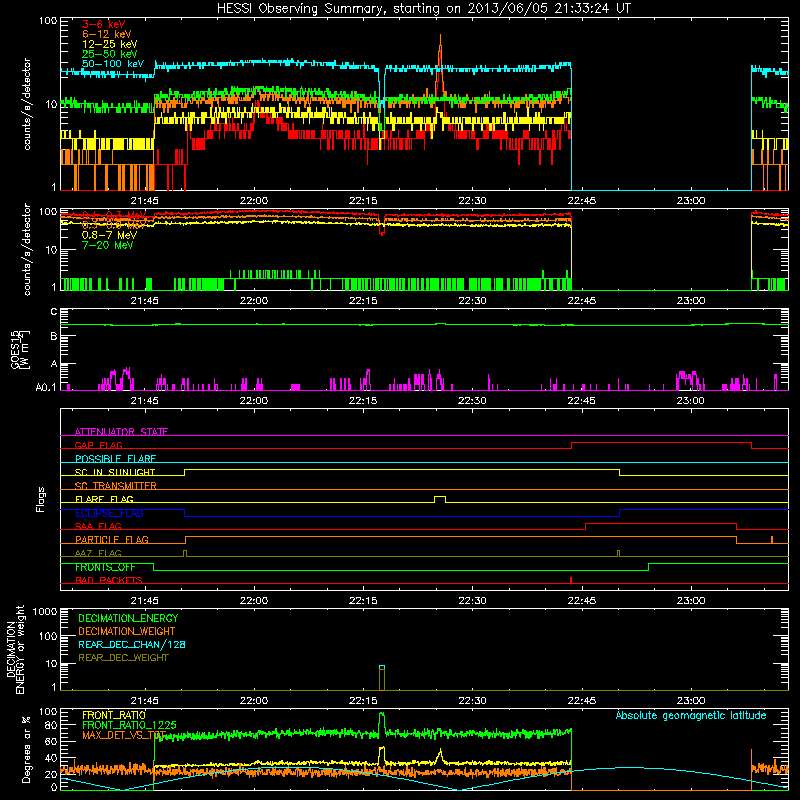Select the SAA_FLAG label
Viewport: 800px width, 800px height.
tap(98, 526)
